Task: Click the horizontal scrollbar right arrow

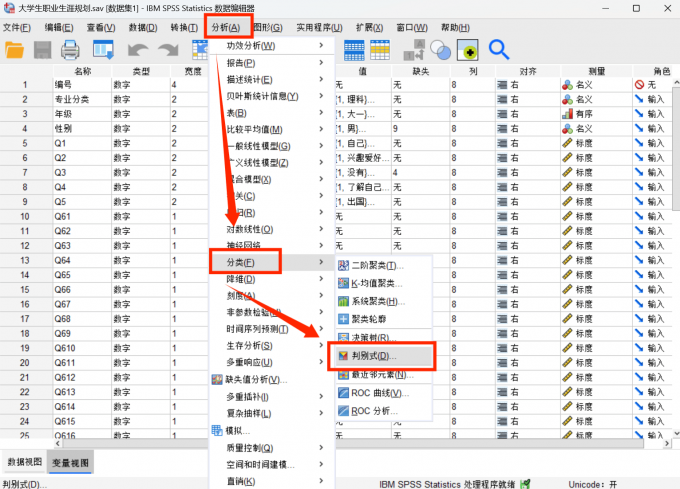Action: pos(667,443)
